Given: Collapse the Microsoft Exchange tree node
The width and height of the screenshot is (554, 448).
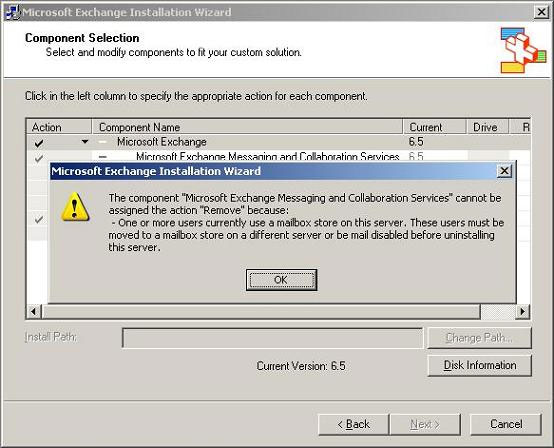Looking at the screenshot, I should coord(102,142).
